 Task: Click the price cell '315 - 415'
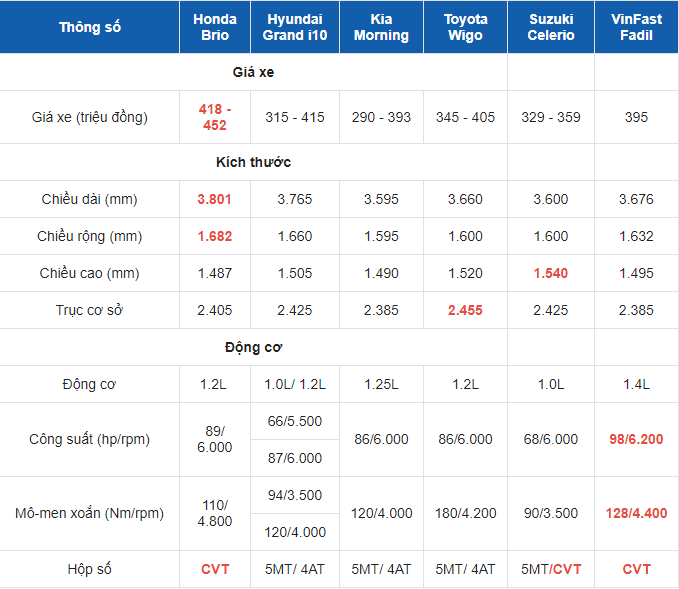click(x=295, y=117)
